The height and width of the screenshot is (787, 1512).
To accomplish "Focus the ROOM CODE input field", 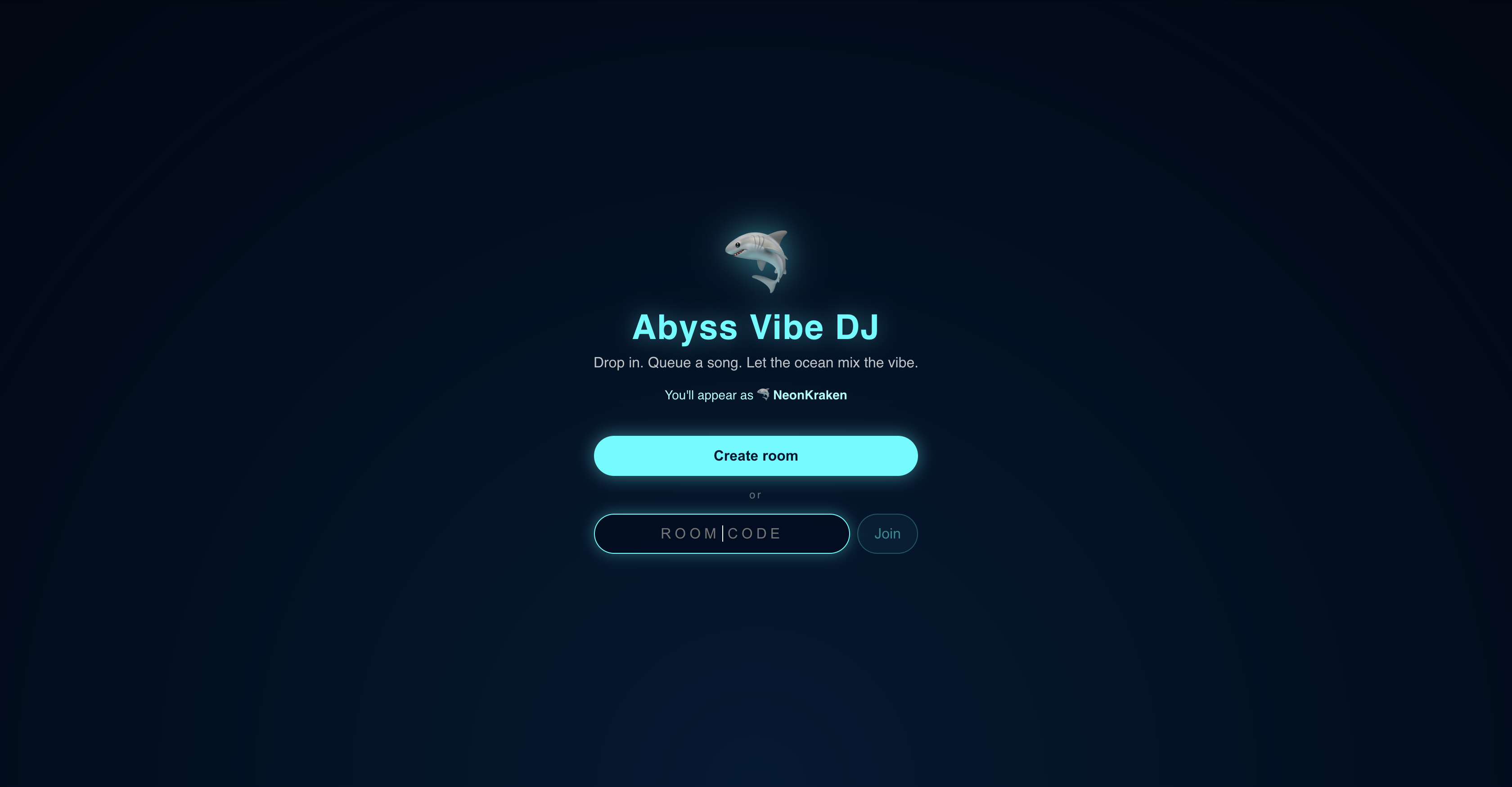I will pyautogui.click(x=721, y=533).
